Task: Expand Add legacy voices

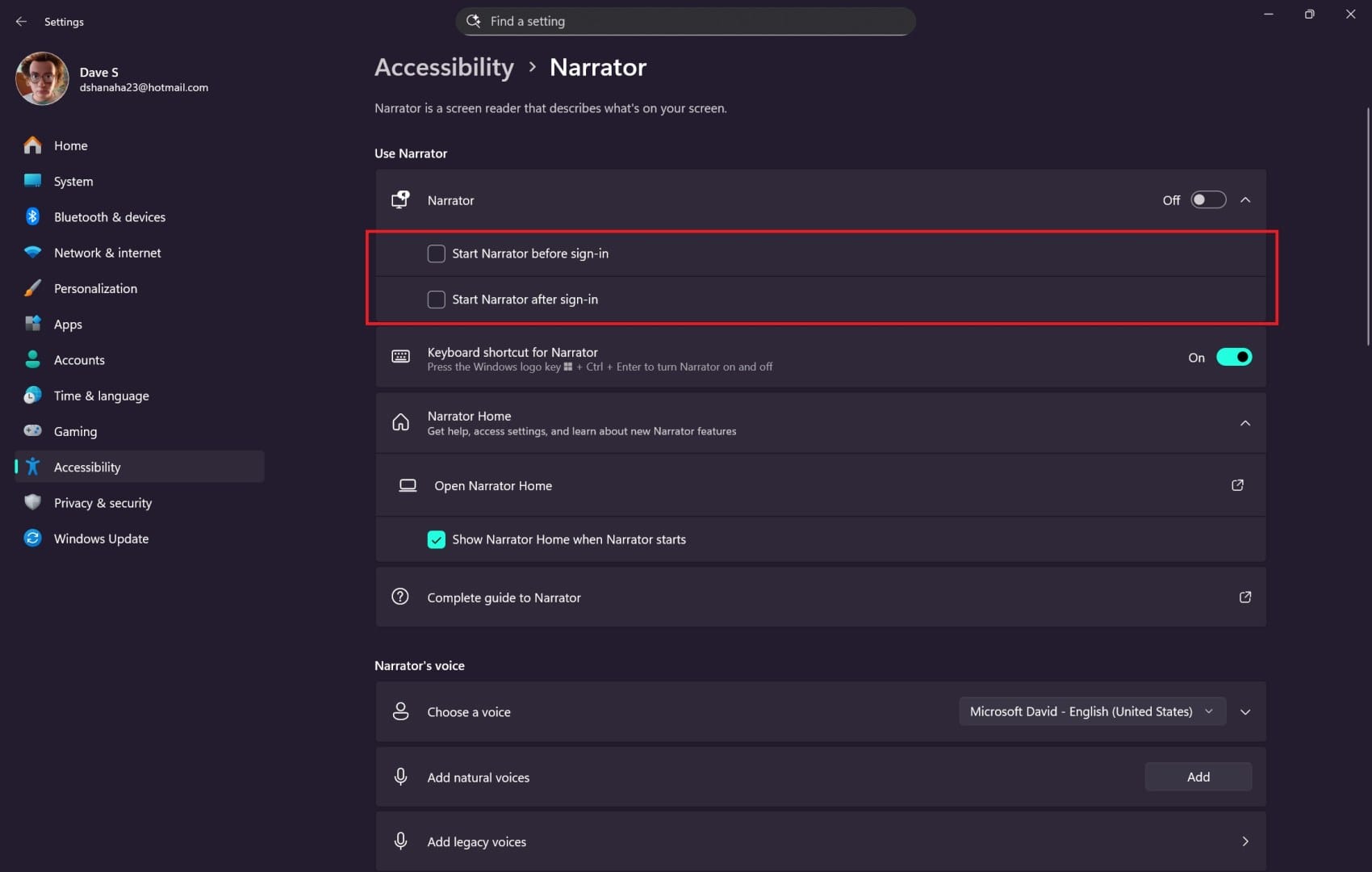Action: [1245, 841]
